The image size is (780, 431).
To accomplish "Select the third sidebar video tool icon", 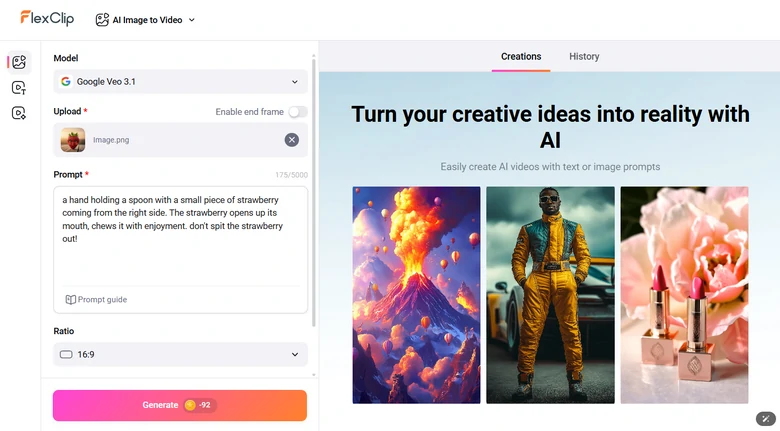I will point(18,113).
